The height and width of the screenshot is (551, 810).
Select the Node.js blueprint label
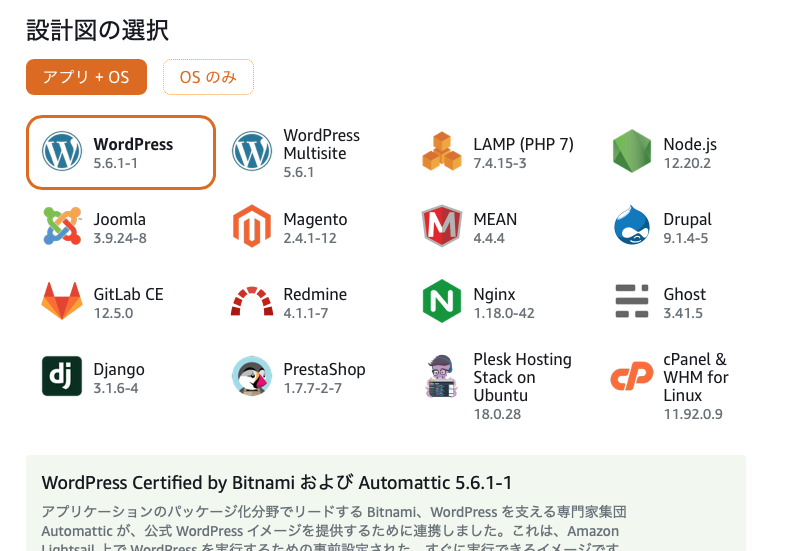tap(690, 144)
